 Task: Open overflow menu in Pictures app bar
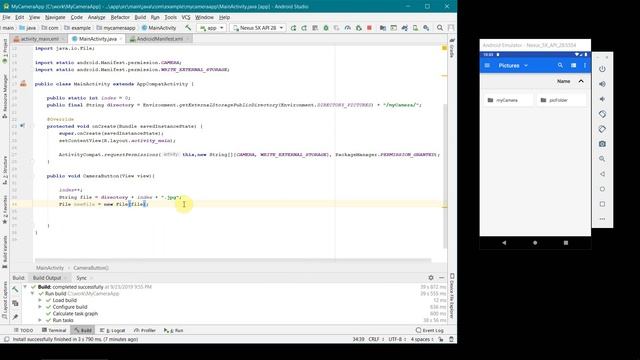point(585,65)
